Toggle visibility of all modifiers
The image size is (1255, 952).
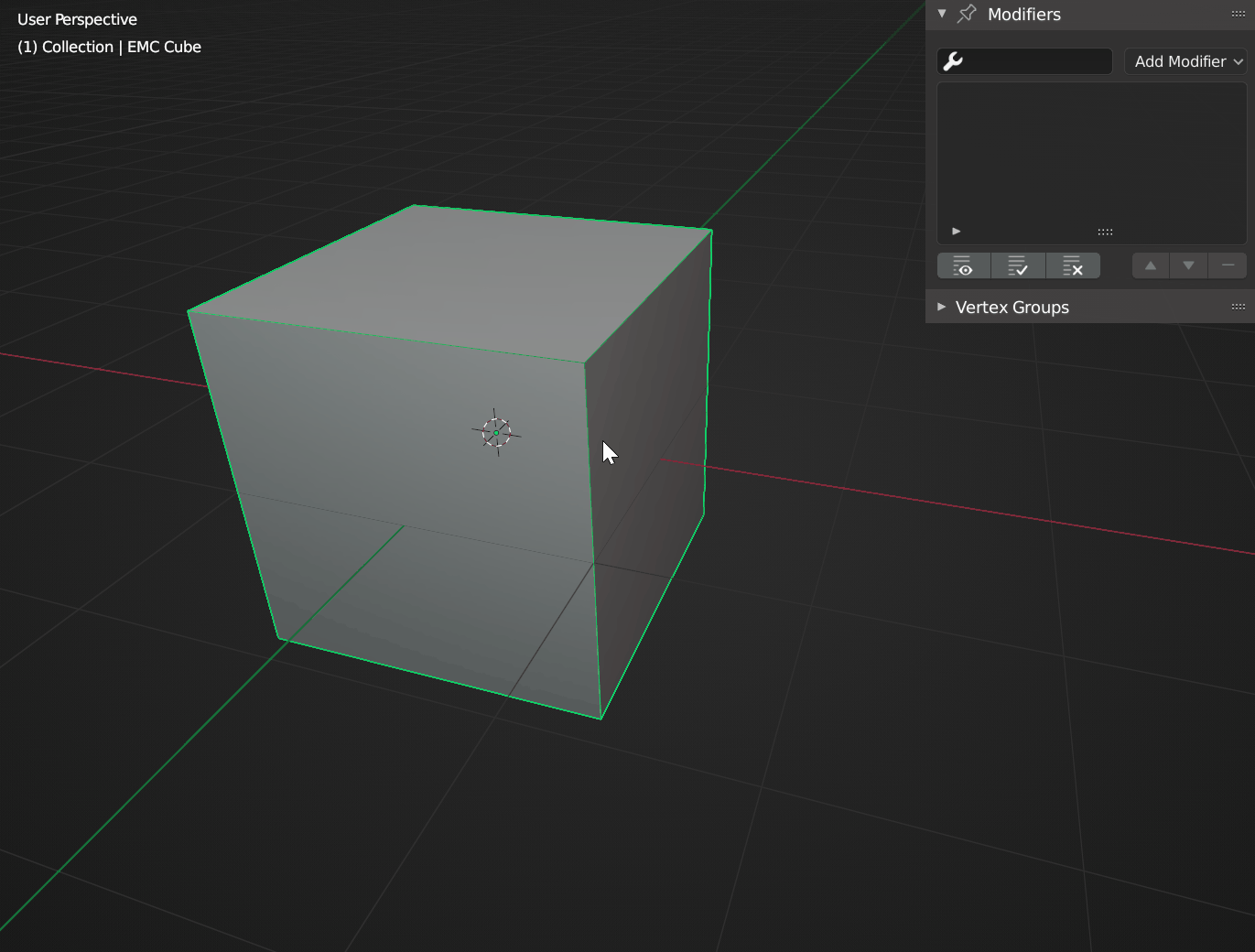point(964,266)
